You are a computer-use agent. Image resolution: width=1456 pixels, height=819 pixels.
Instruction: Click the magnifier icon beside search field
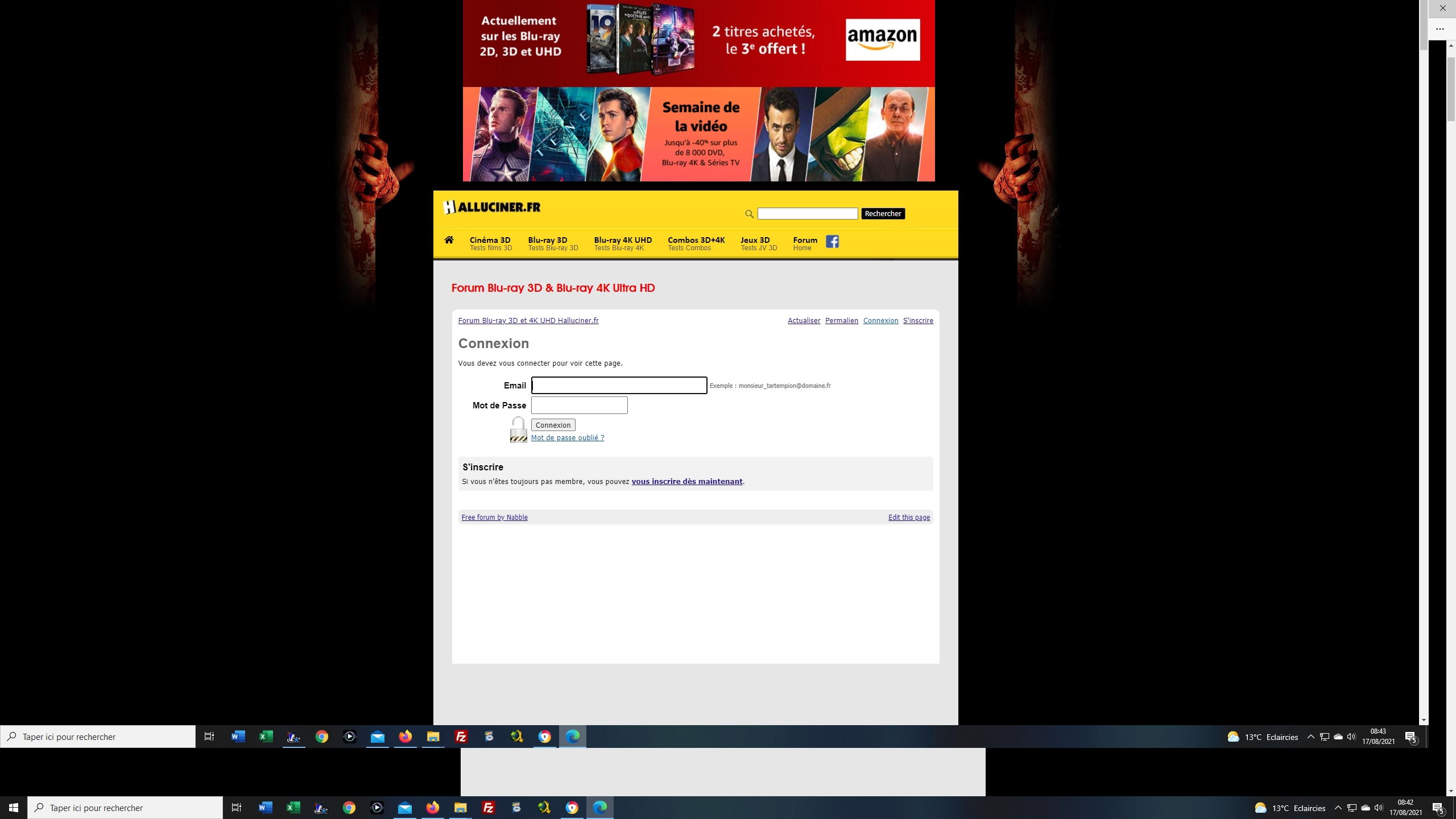(749, 214)
